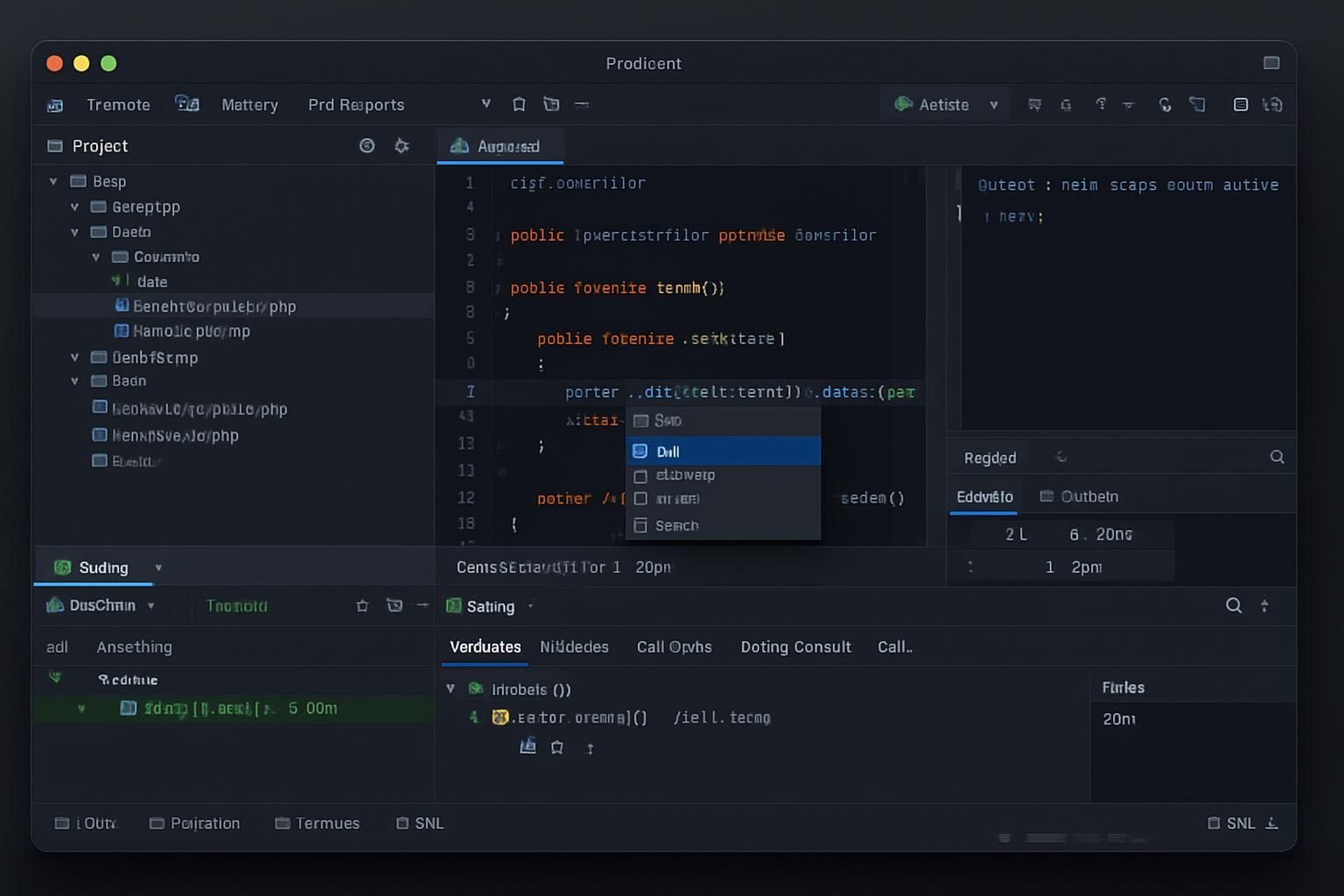
Task: Check the highlighted Dull option checkbox
Action: coord(640,451)
